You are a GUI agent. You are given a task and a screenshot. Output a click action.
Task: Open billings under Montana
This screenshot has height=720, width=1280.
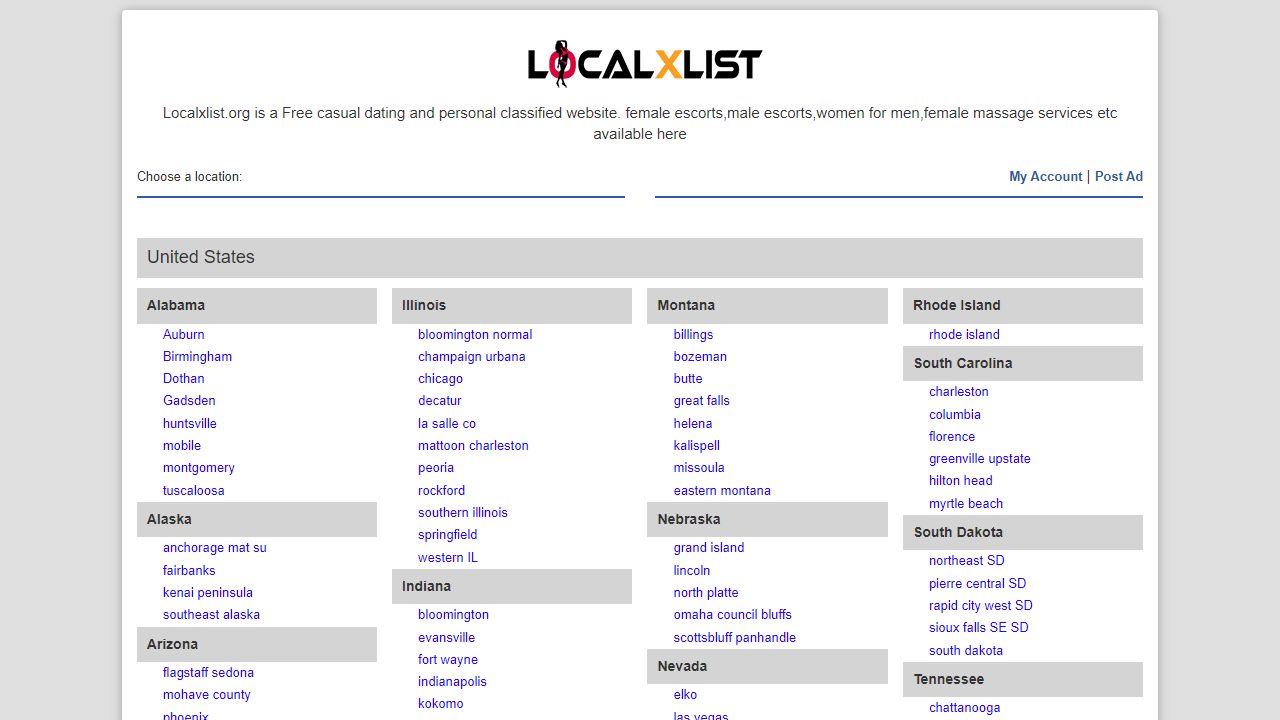(x=693, y=334)
